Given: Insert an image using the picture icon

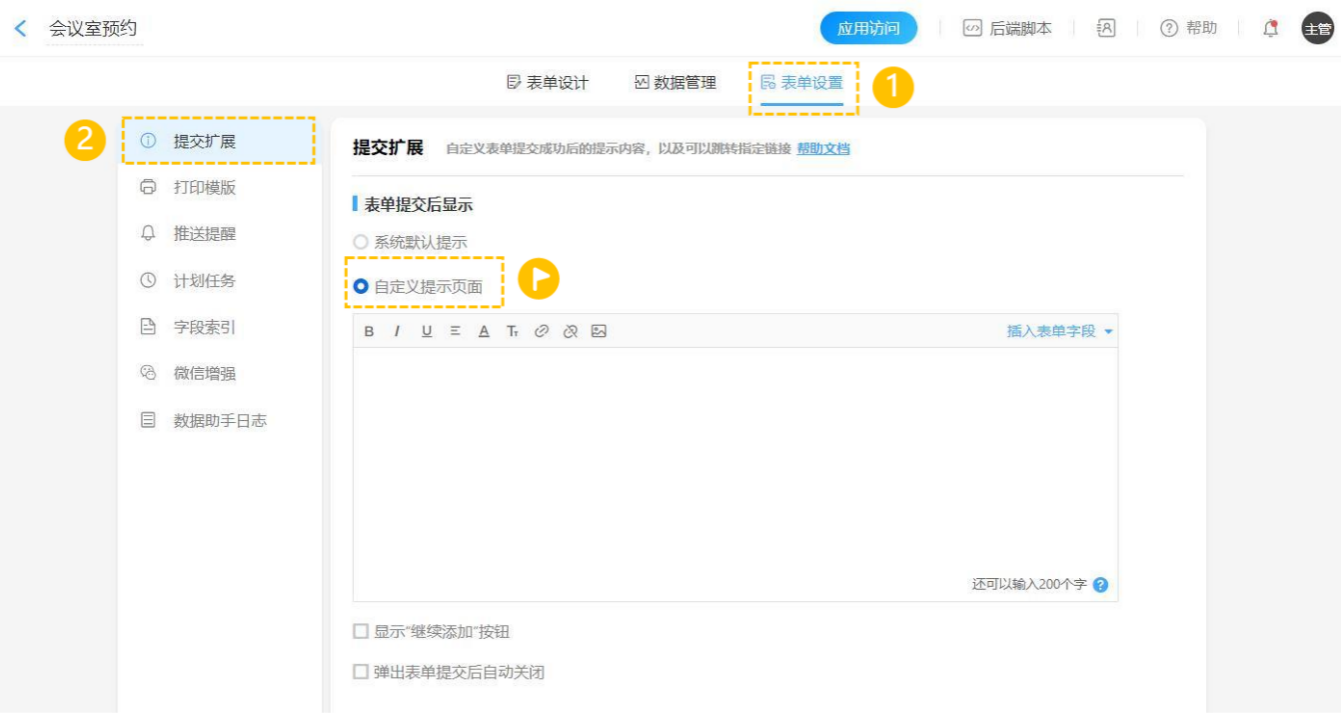Looking at the screenshot, I should [599, 331].
